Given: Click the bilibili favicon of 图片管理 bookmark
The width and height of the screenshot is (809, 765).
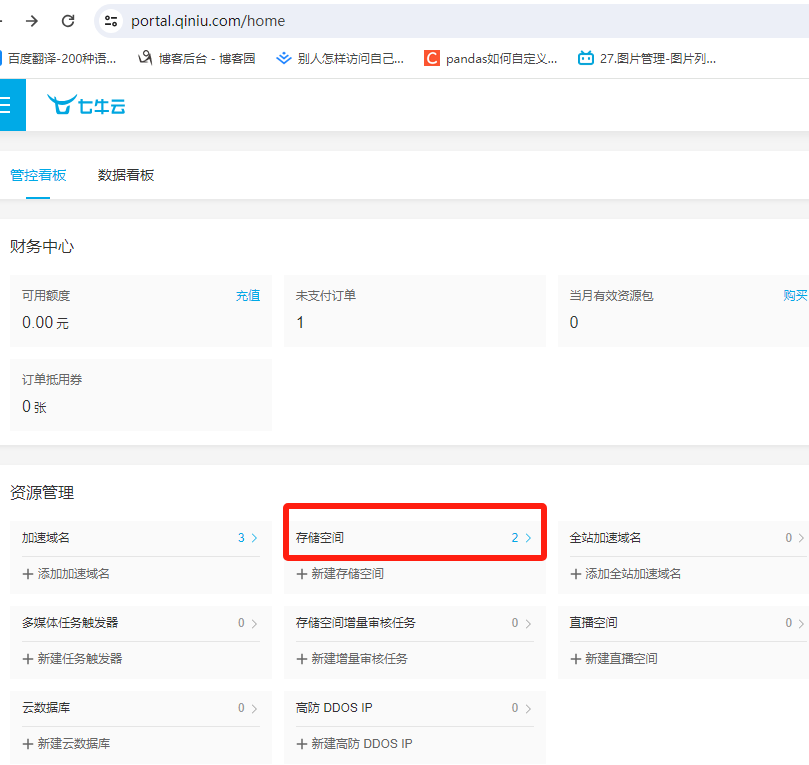Looking at the screenshot, I should tap(586, 58).
